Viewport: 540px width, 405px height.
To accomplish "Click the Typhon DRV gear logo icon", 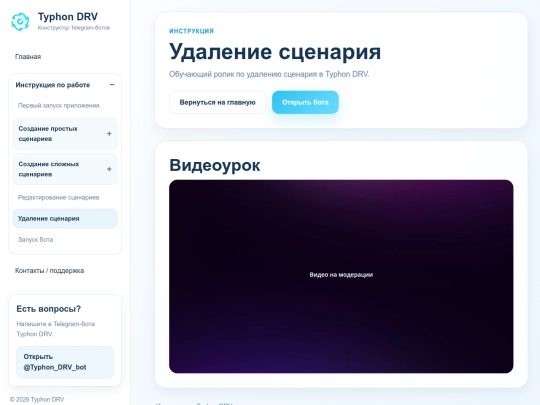I will 20,22.
